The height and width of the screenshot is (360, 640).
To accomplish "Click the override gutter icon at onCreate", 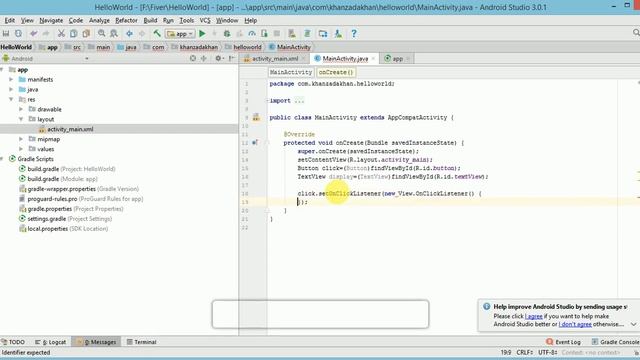I will coord(255,143).
